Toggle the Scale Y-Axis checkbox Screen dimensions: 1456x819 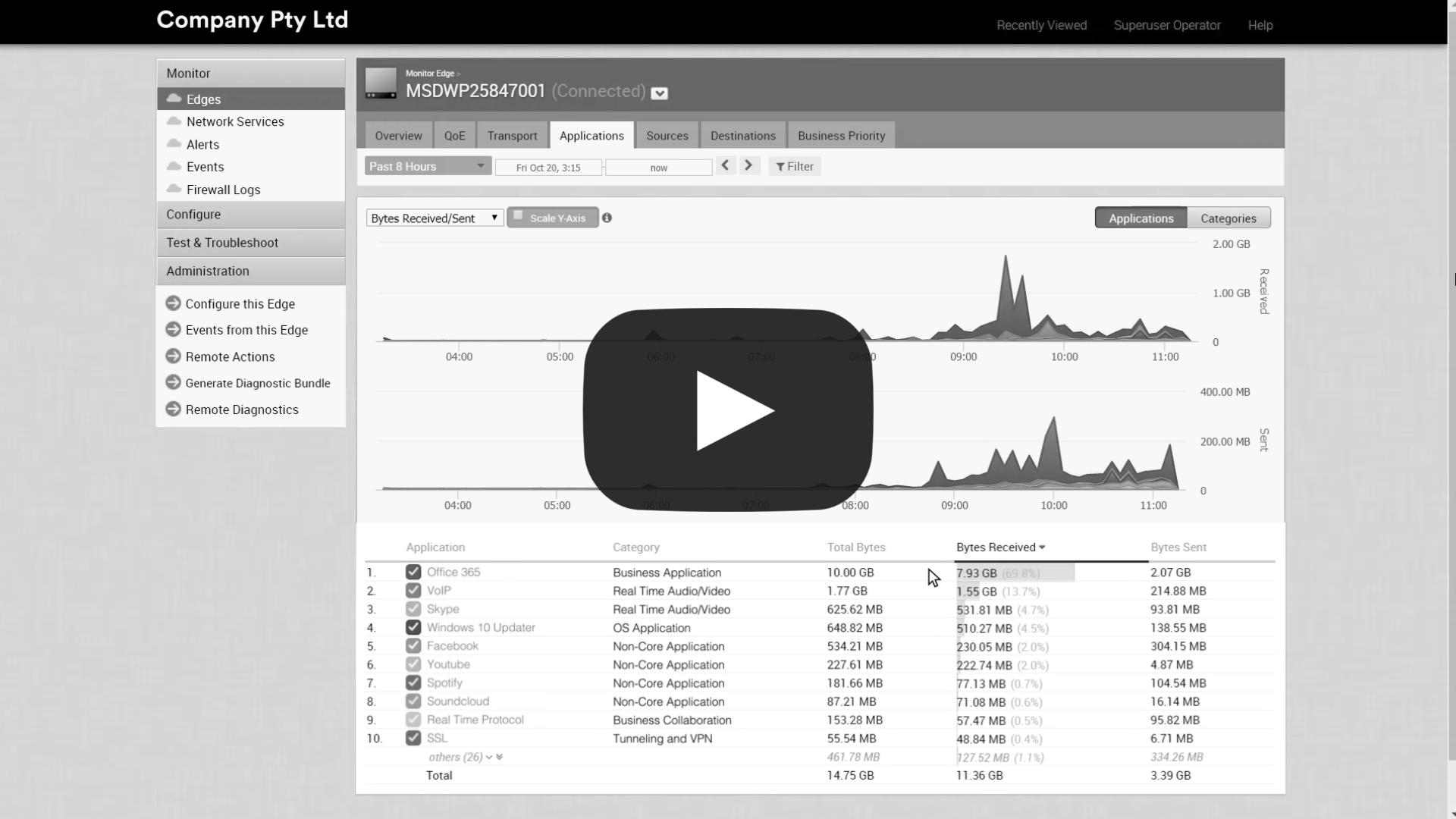coord(519,215)
